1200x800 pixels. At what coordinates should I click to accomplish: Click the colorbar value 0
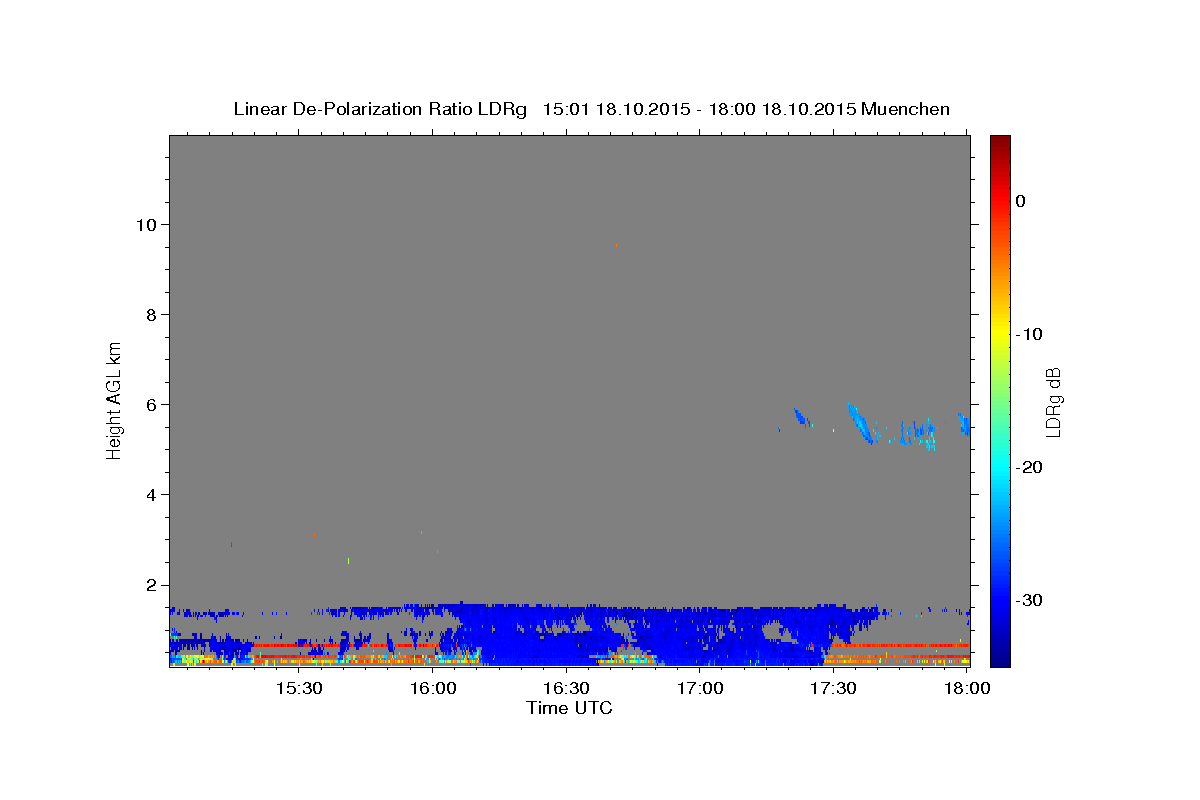pos(1021,201)
